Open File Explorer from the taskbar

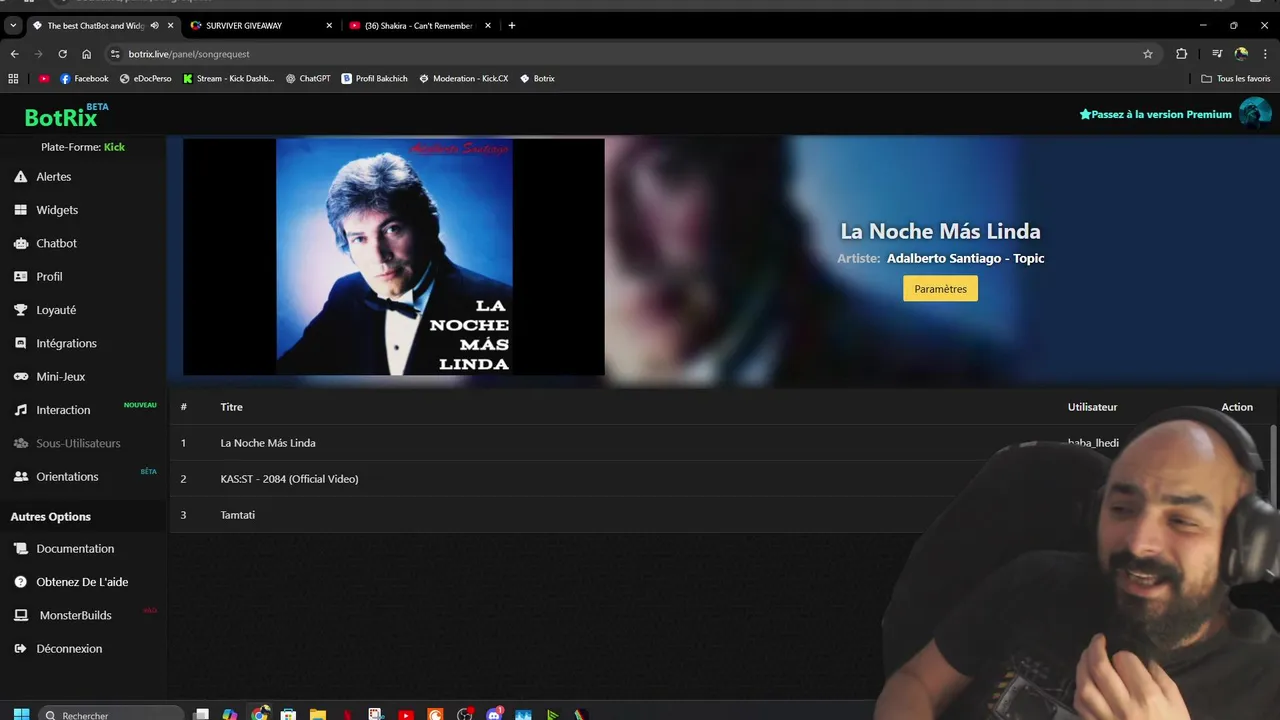(318, 715)
